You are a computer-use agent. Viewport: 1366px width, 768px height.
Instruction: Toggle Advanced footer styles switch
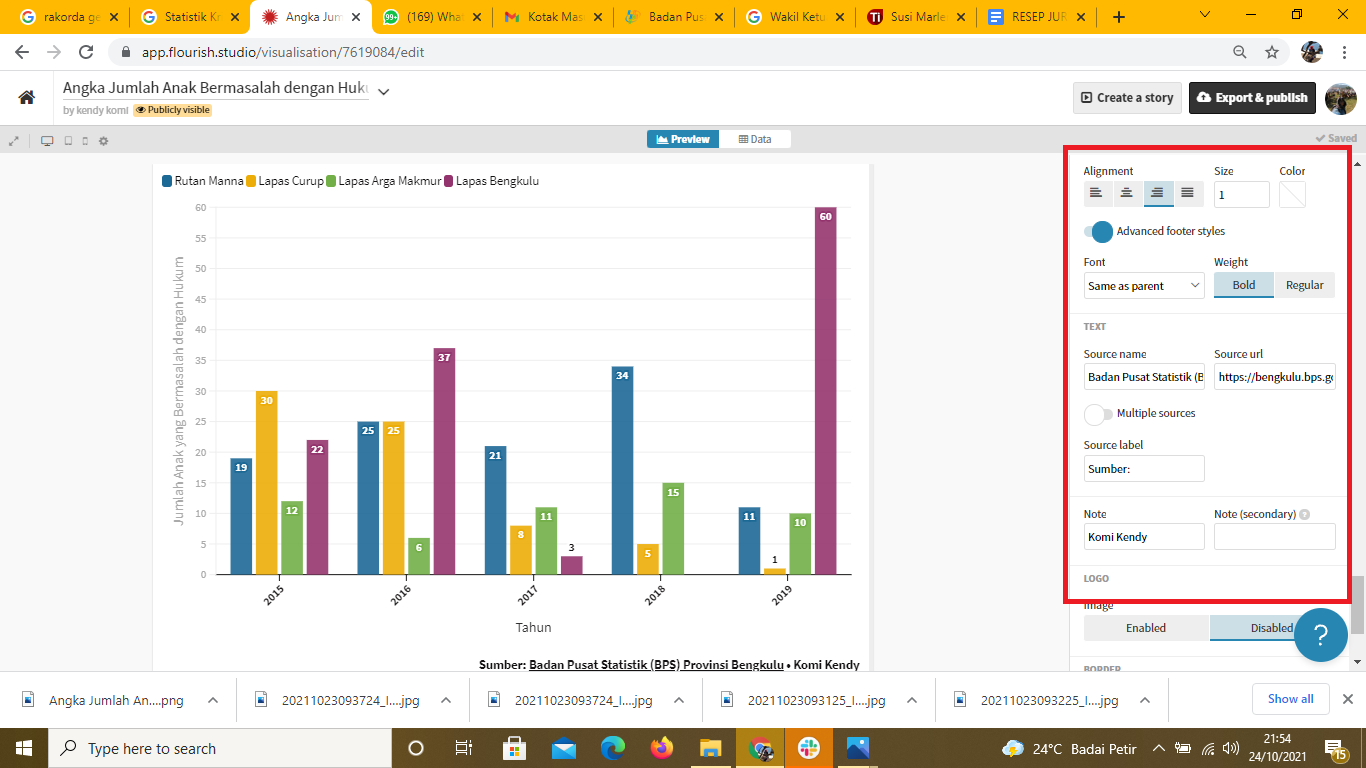tap(1098, 232)
